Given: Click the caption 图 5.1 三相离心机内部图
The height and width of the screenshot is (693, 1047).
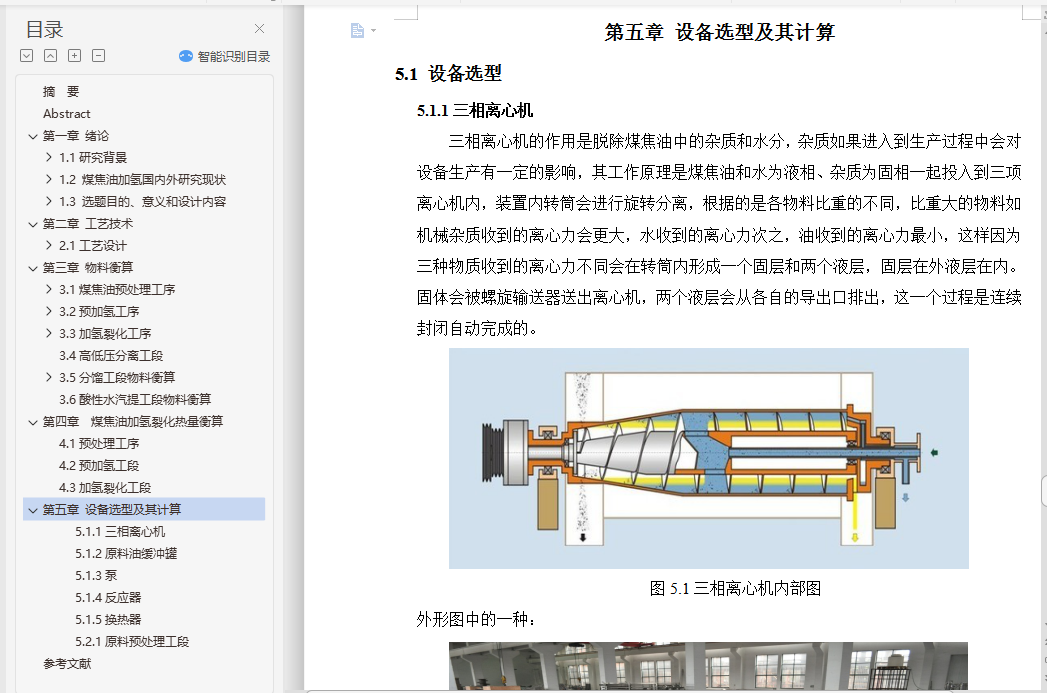Looking at the screenshot, I should coord(735,588).
